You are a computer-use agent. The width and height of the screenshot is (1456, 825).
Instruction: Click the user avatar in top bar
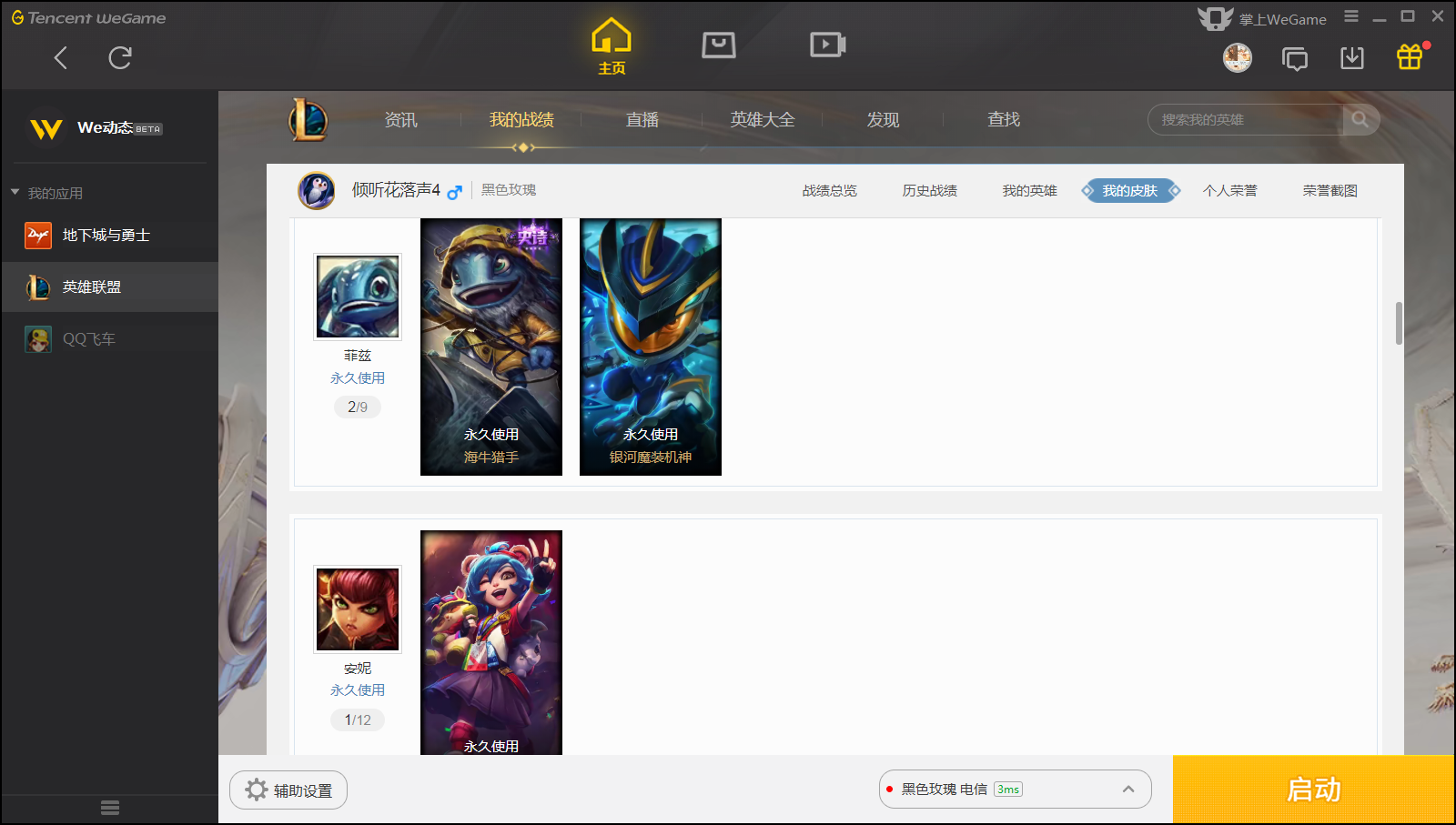coord(1238,58)
